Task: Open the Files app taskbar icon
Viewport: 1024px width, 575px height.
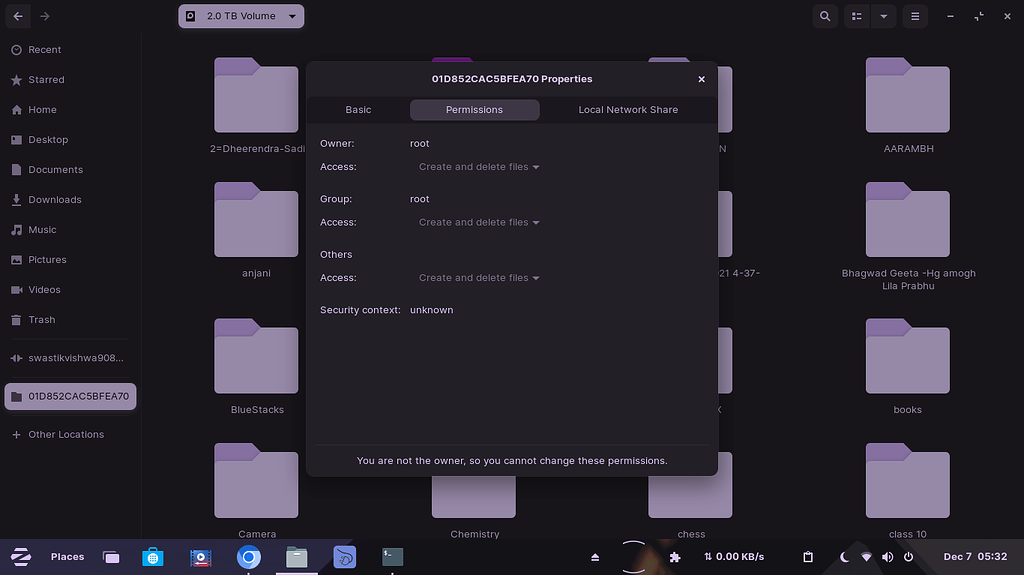Action: pos(296,557)
